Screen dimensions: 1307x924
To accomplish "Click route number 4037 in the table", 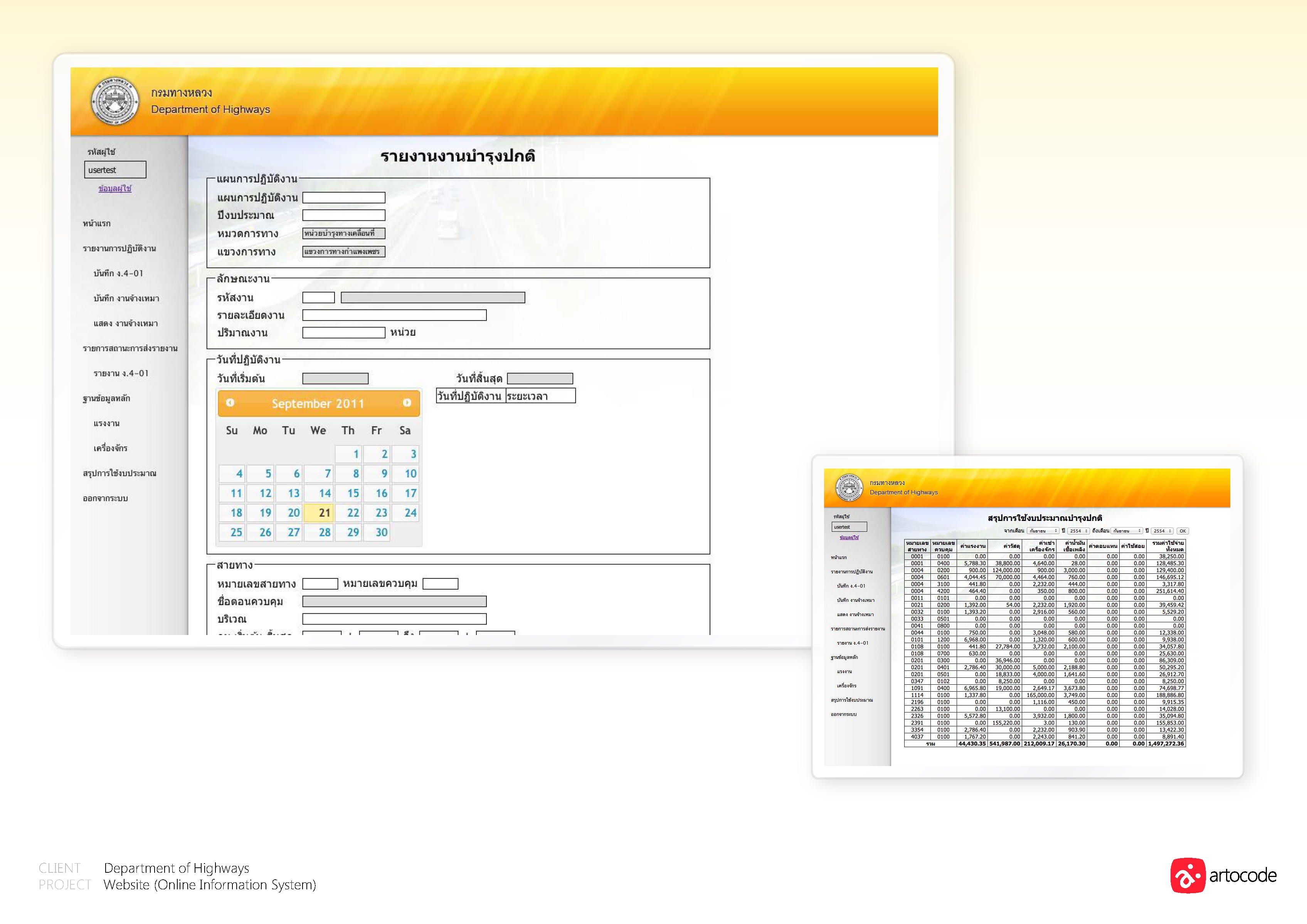I will click(917, 737).
